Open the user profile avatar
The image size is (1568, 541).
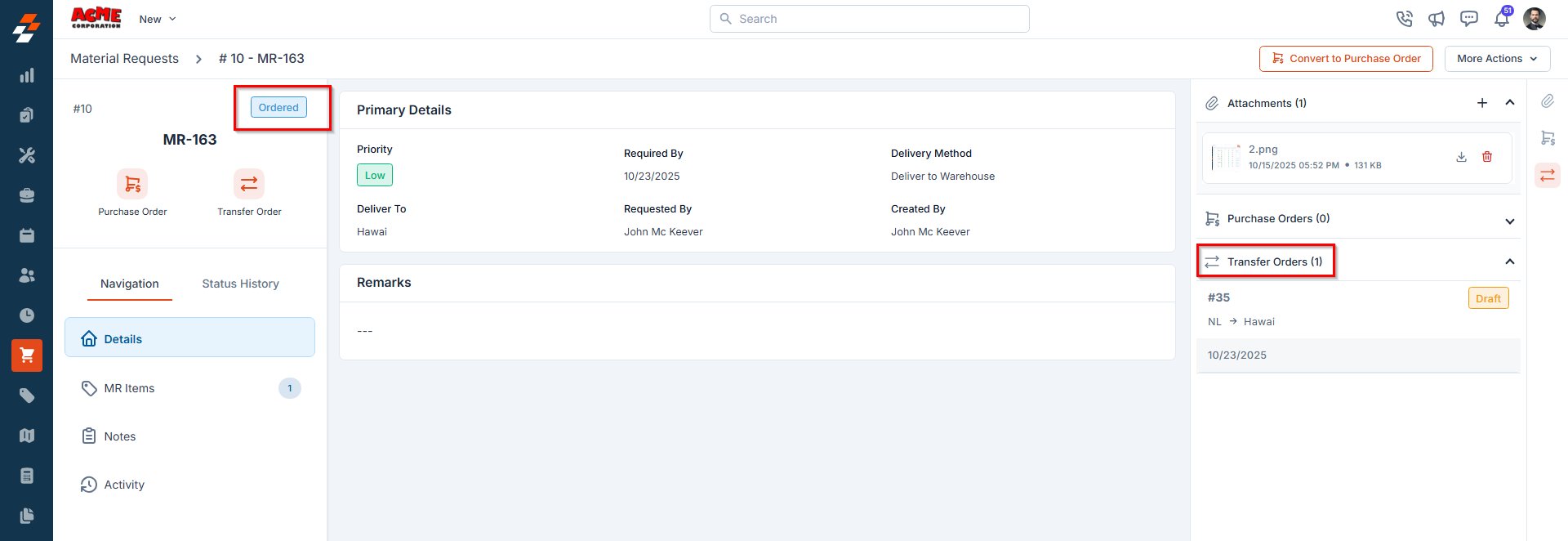[x=1535, y=19]
